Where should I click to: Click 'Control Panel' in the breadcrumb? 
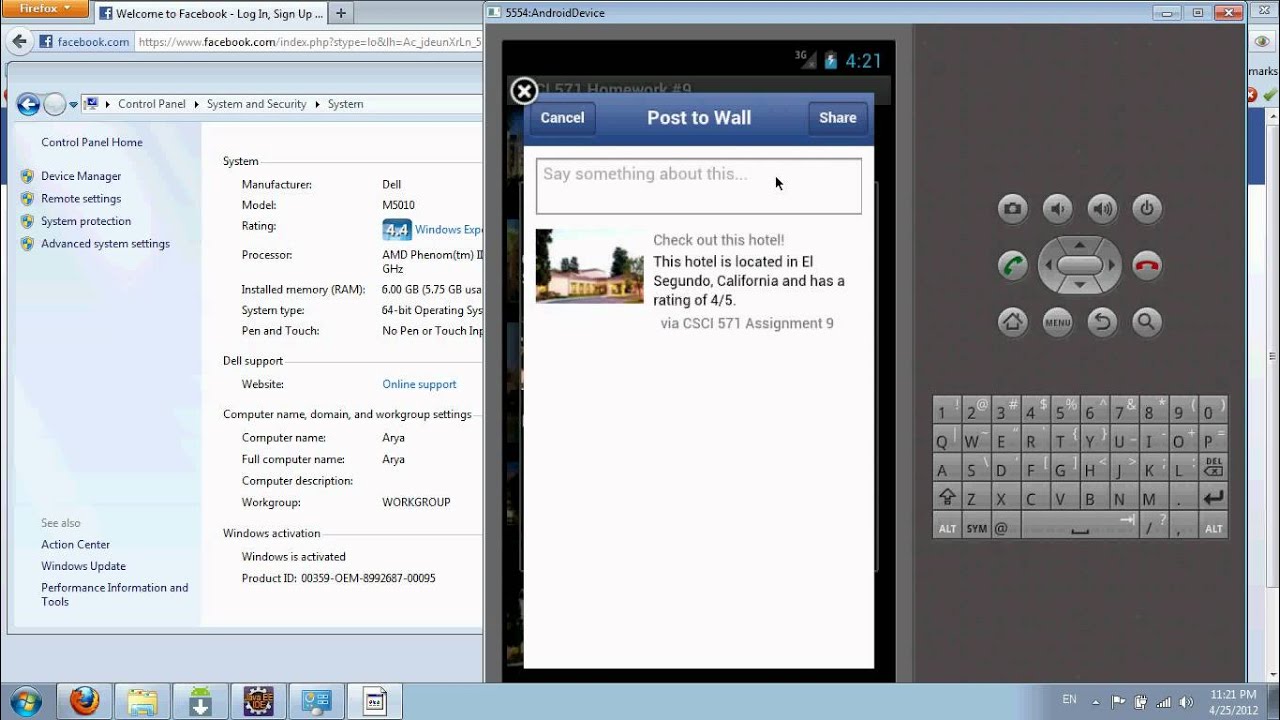click(x=152, y=104)
